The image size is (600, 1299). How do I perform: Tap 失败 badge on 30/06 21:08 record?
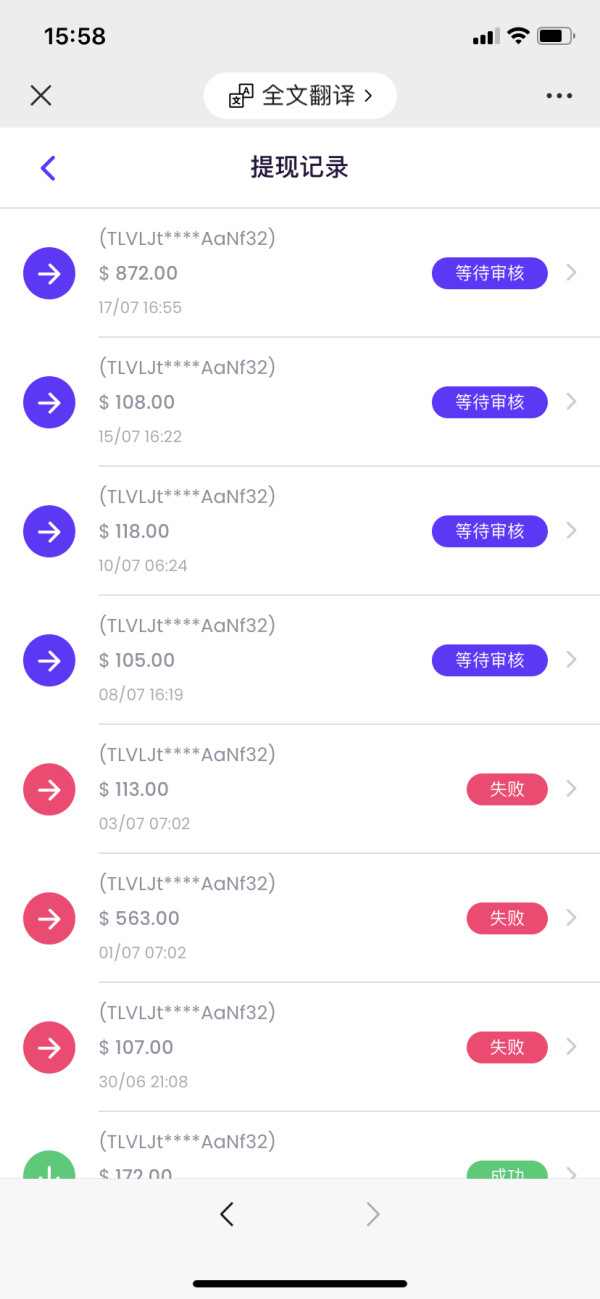507,1047
